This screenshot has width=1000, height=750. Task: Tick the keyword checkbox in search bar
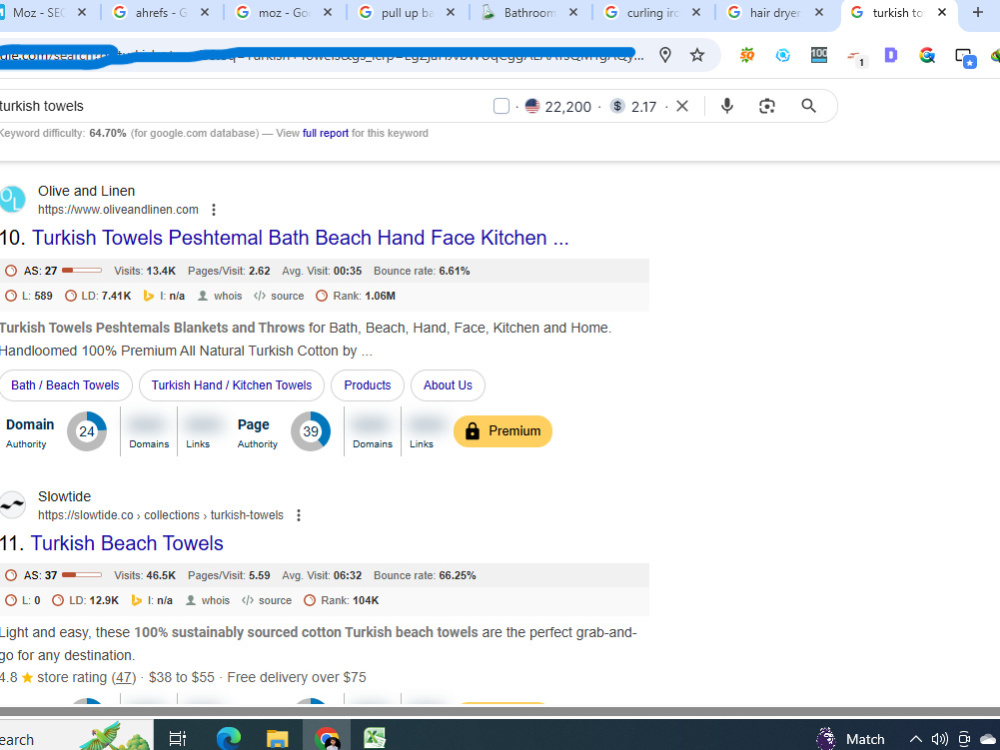[501, 106]
